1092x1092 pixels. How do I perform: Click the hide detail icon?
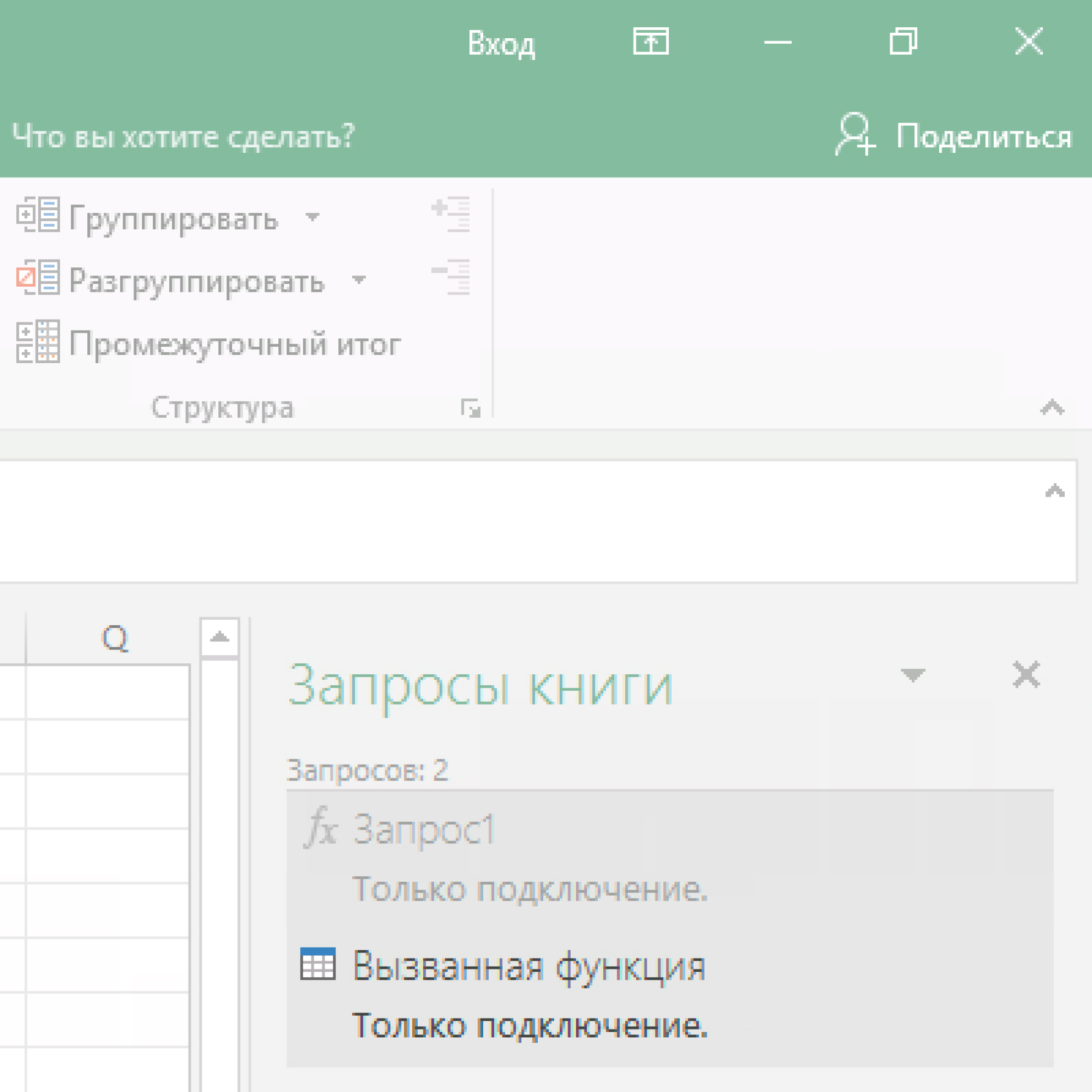[x=451, y=276]
